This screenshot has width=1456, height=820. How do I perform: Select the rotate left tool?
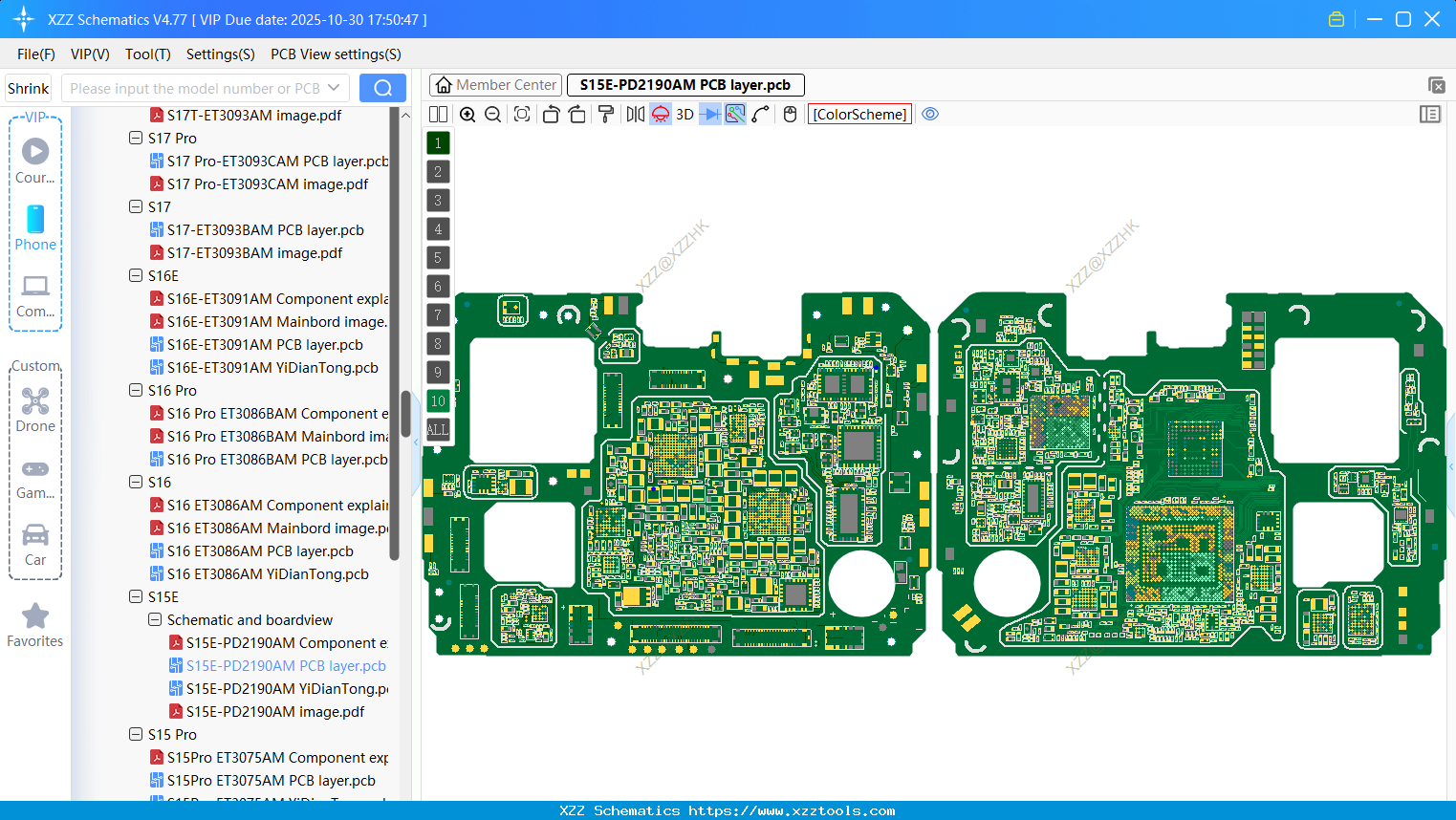(551, 114)
